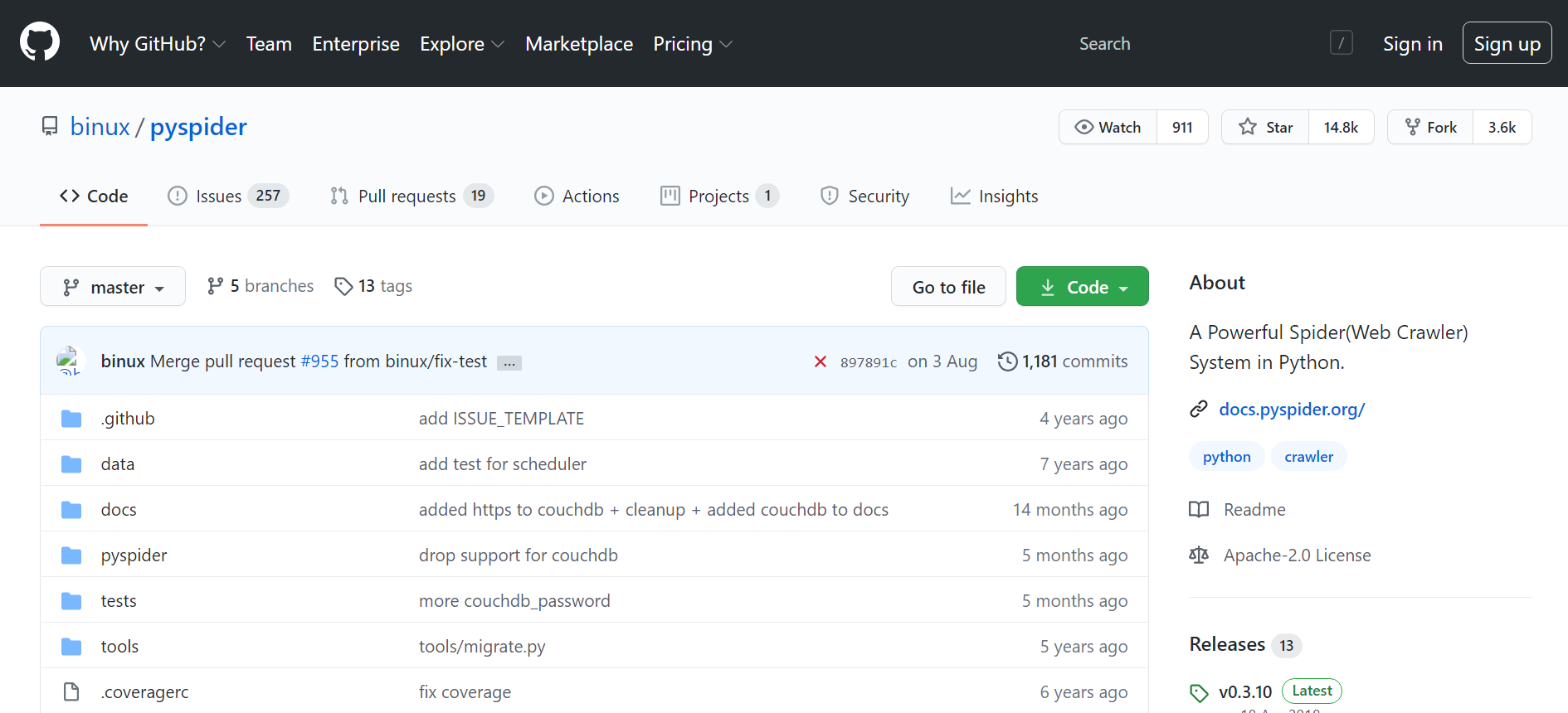Open the Pull requests tab
Viewport: 1568px width, 713px height.
tap(411, 196)
